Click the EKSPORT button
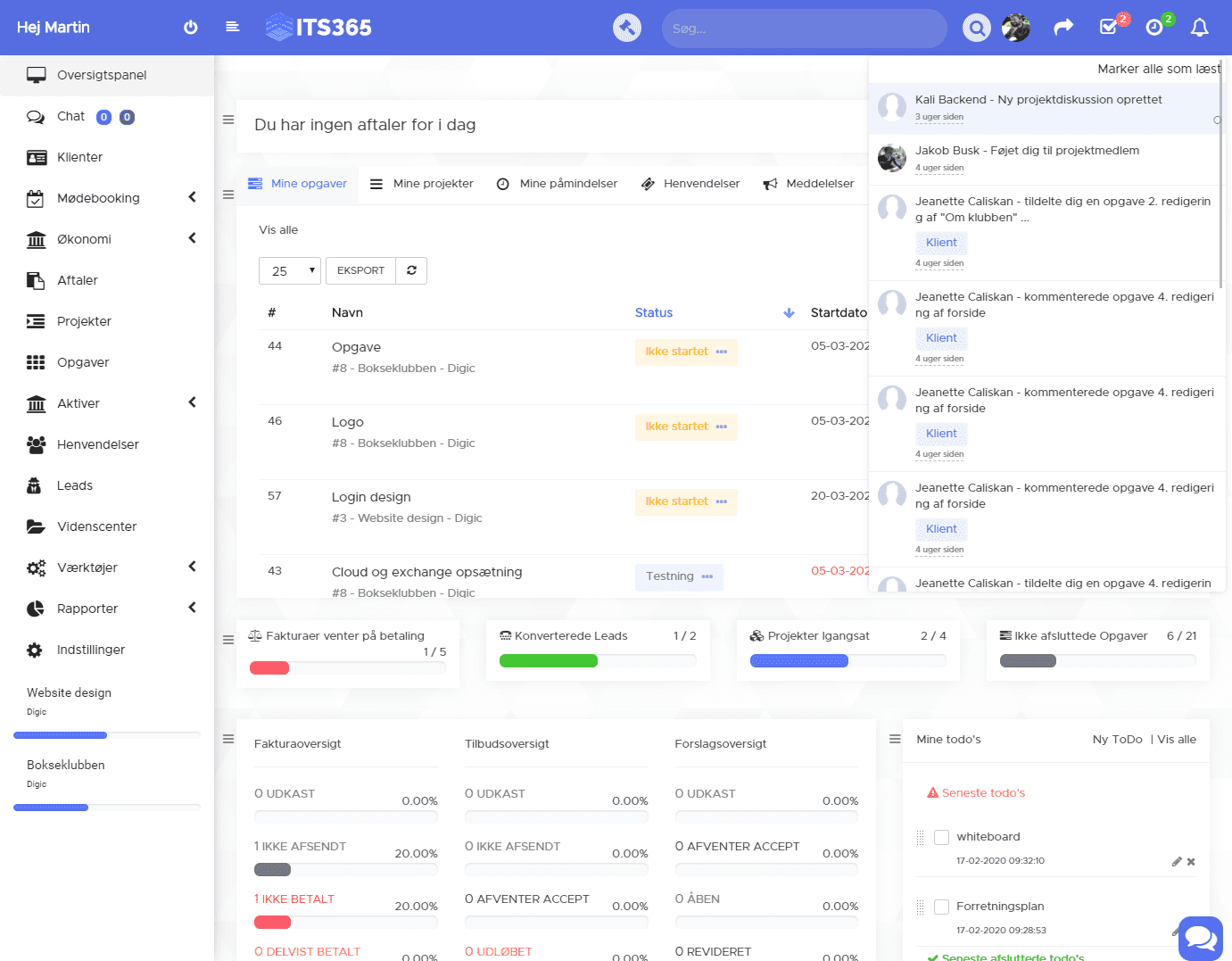The width and height of the screenshot is (1232, 961). (360, 270)
